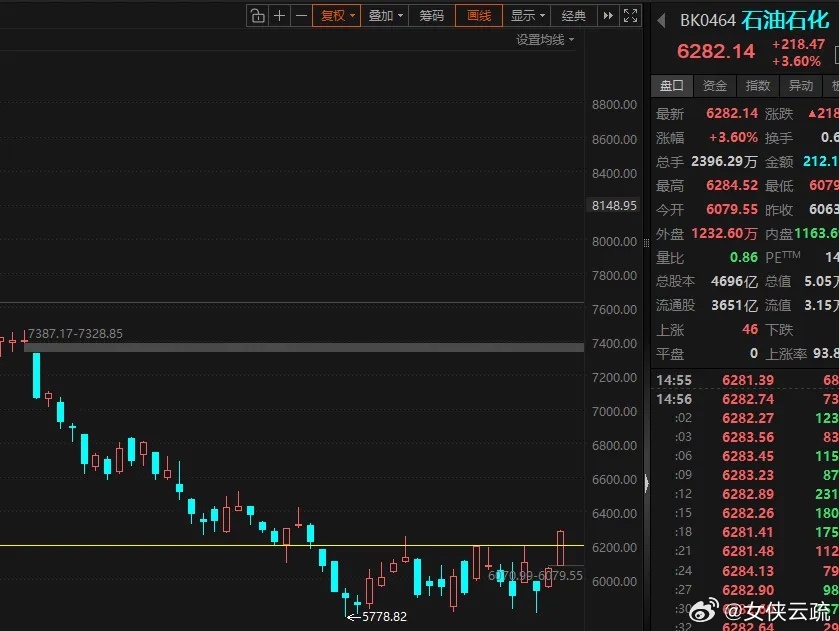
Task: Click the double-arrow more tools icon
Action: (x=608, y=16)
